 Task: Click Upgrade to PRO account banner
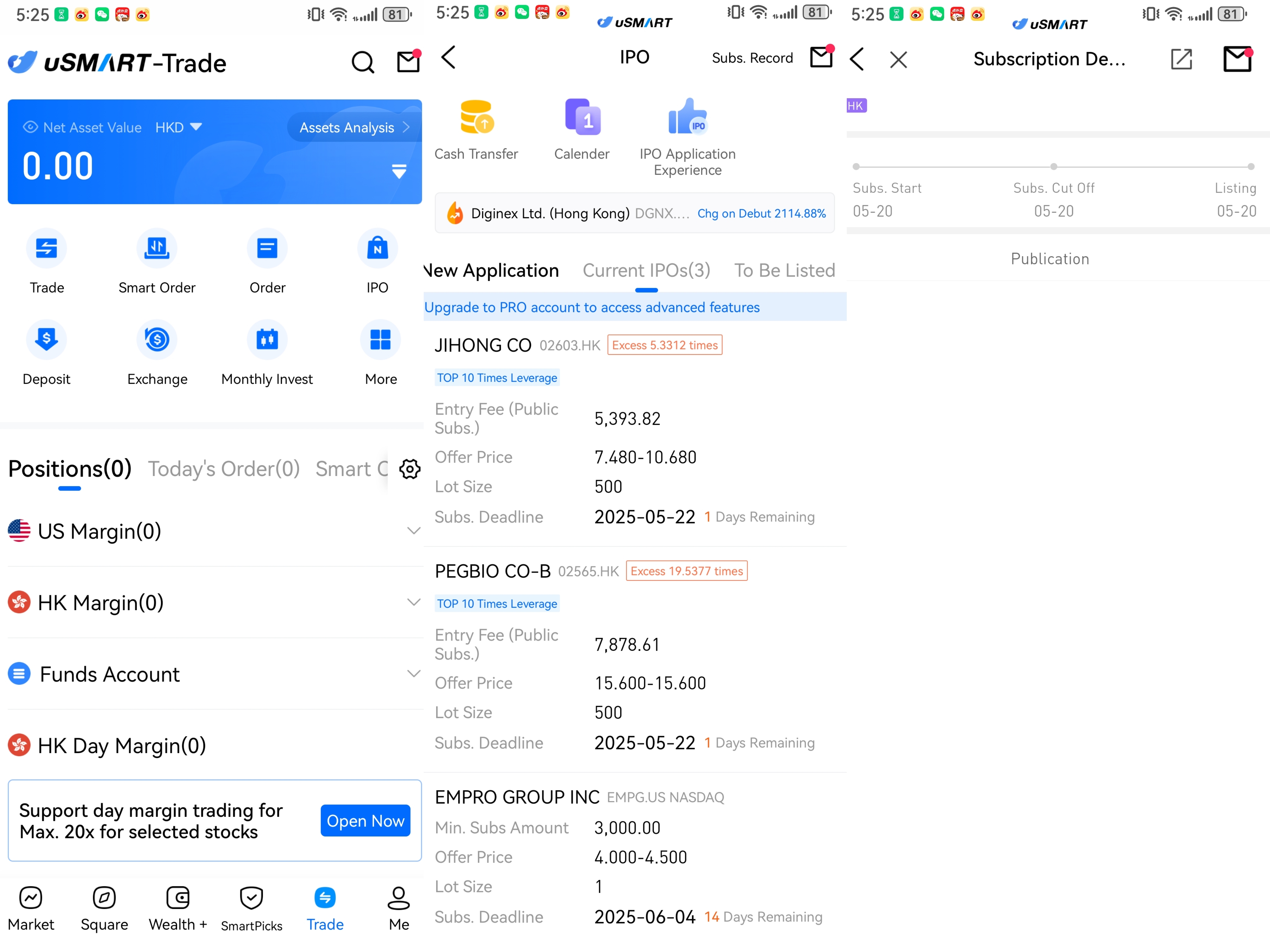[635, 307]
